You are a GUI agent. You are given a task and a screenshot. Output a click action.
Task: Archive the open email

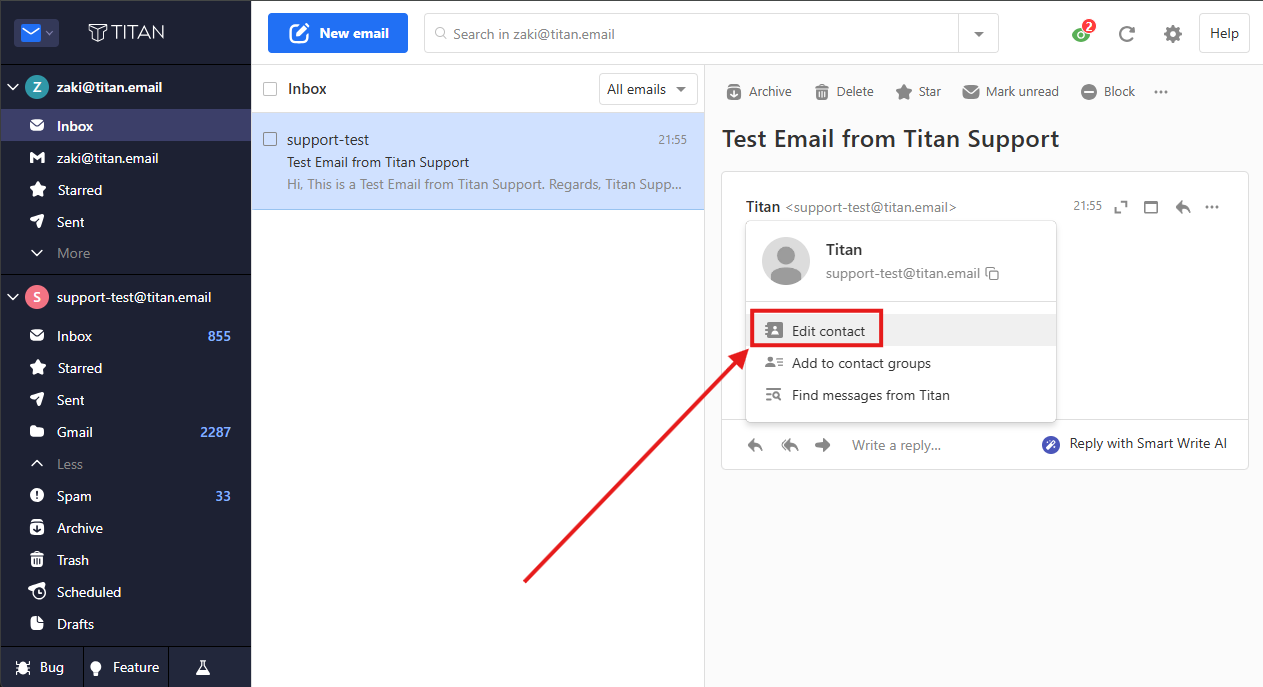(x=759, y=91)
